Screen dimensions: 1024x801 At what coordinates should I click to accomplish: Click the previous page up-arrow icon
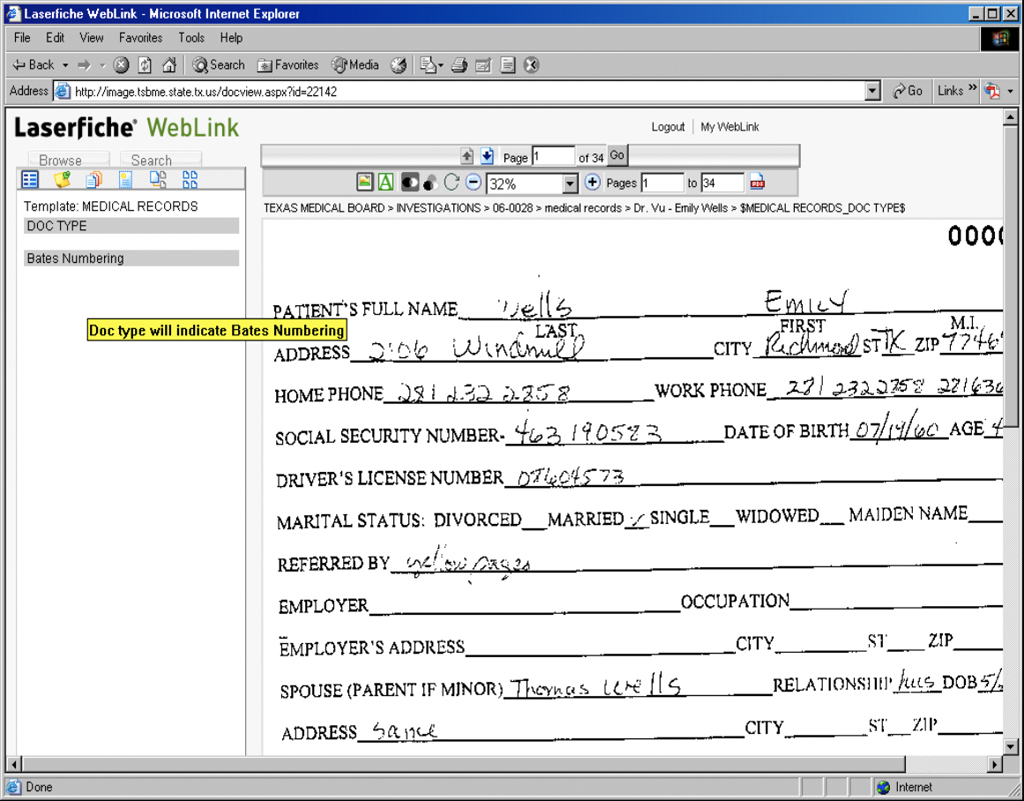click(467, 157)
